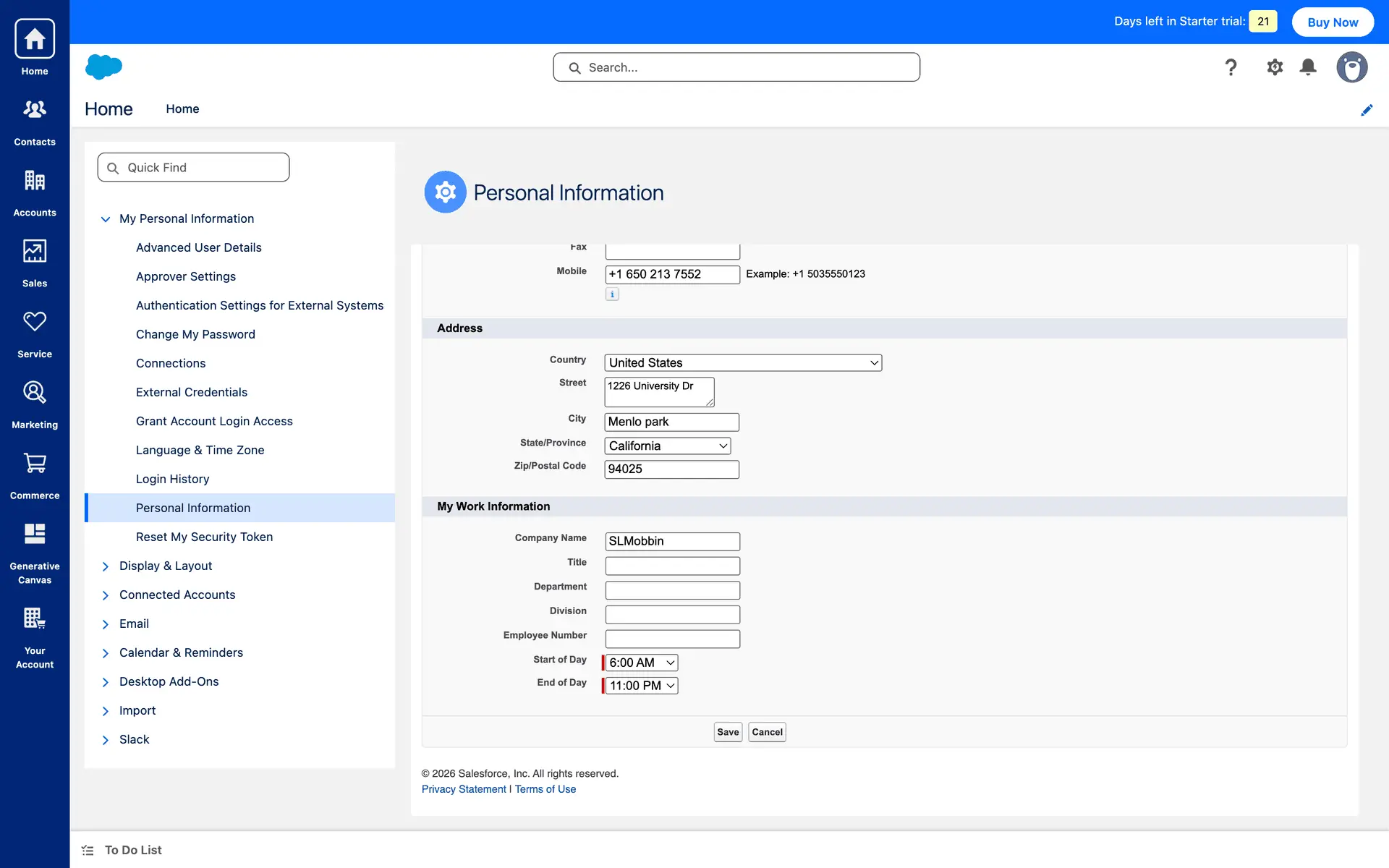1389x868 pixels.
Task: Open the Country dropdown
Action: click(x=743, y=363)
